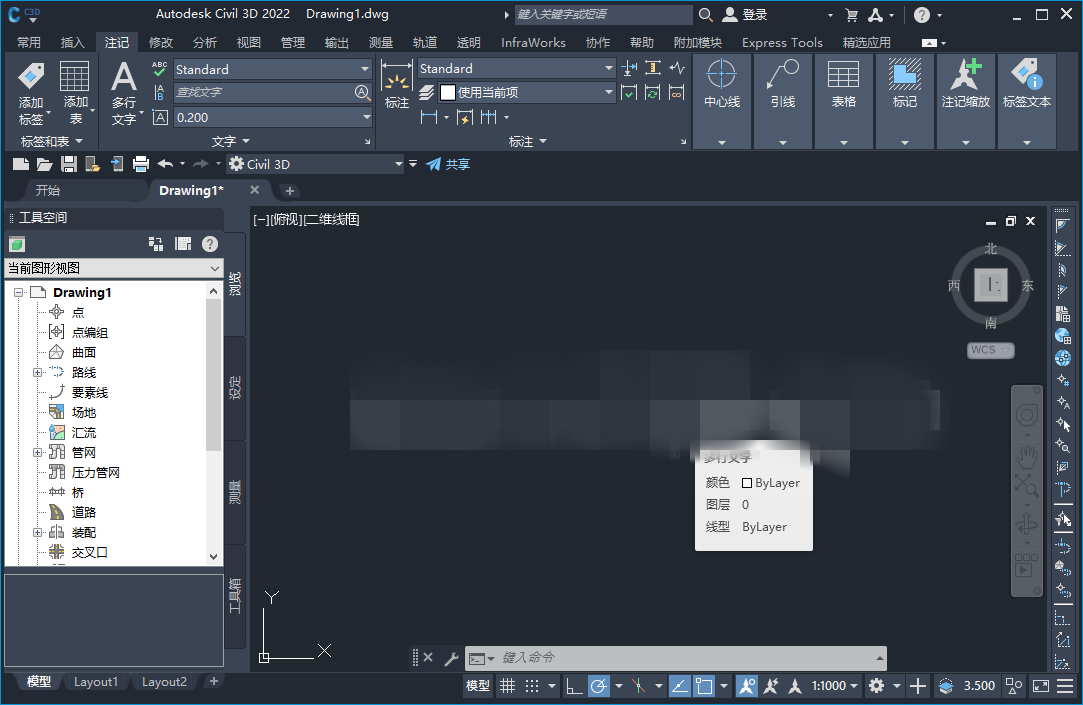Open the Express Tools ribbon tab
Image resolution: width=1083 pixels, height=705 pixels.
click(x=782, y=43)
